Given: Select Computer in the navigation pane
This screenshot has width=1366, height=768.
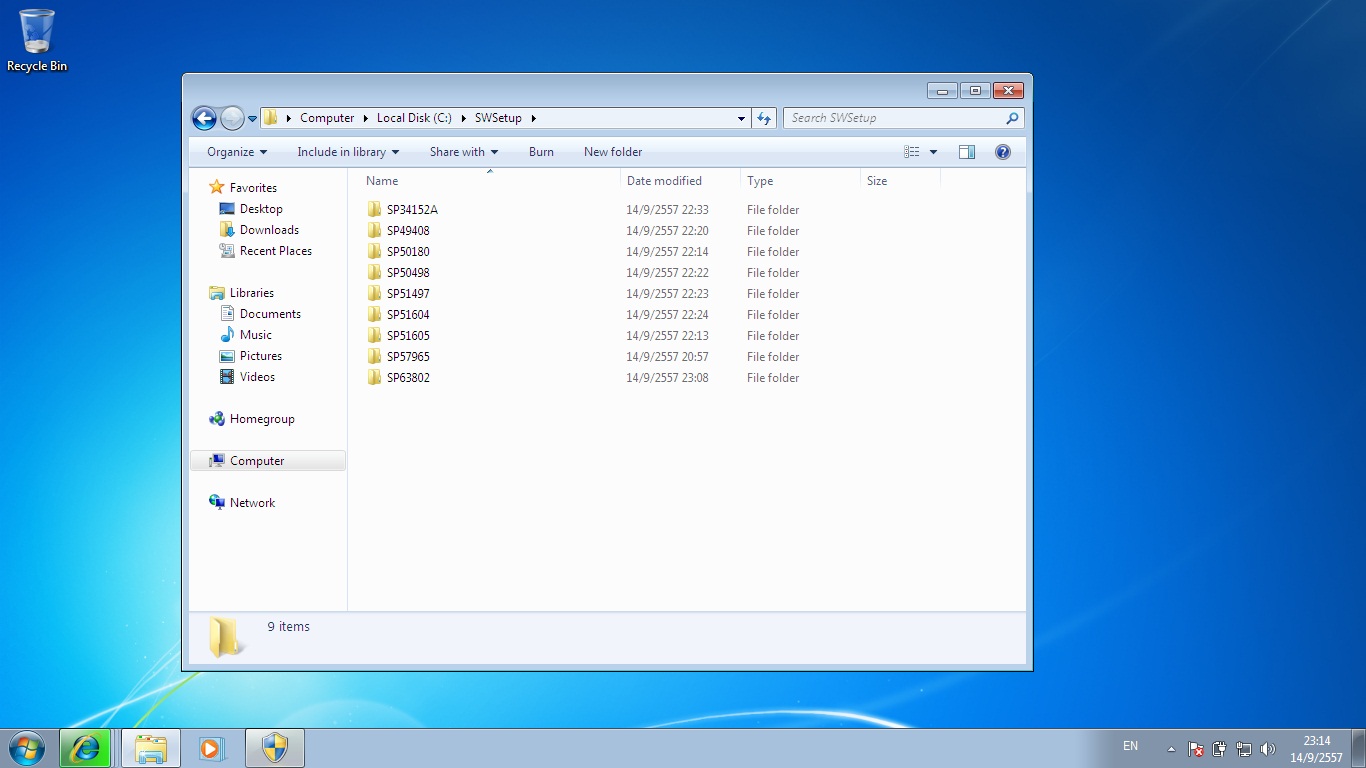Looking at the screenshot, I should tap(267, 461).
